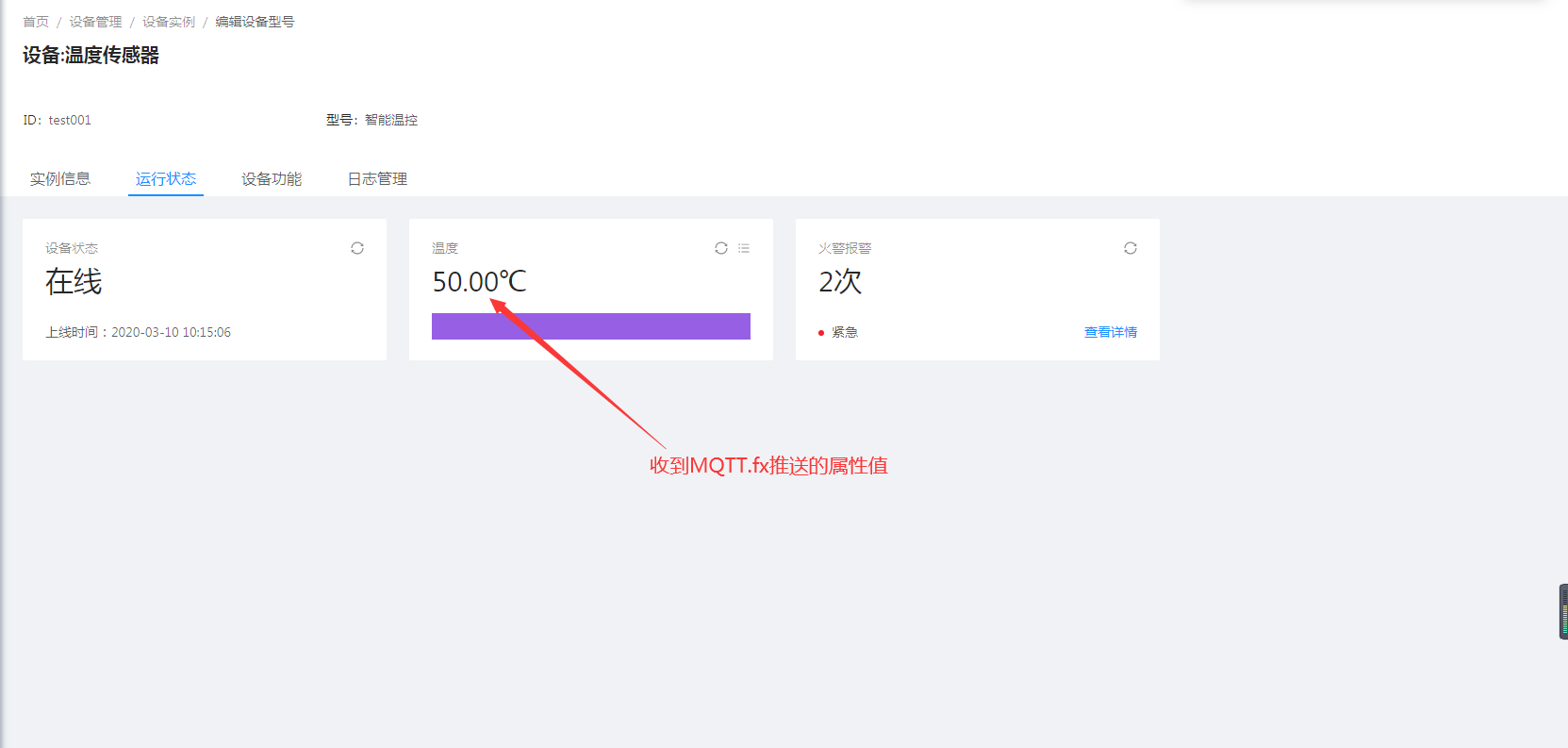Select the 运行状态 tab
This screenshot has width=1568, height=748.
[166, 179]
